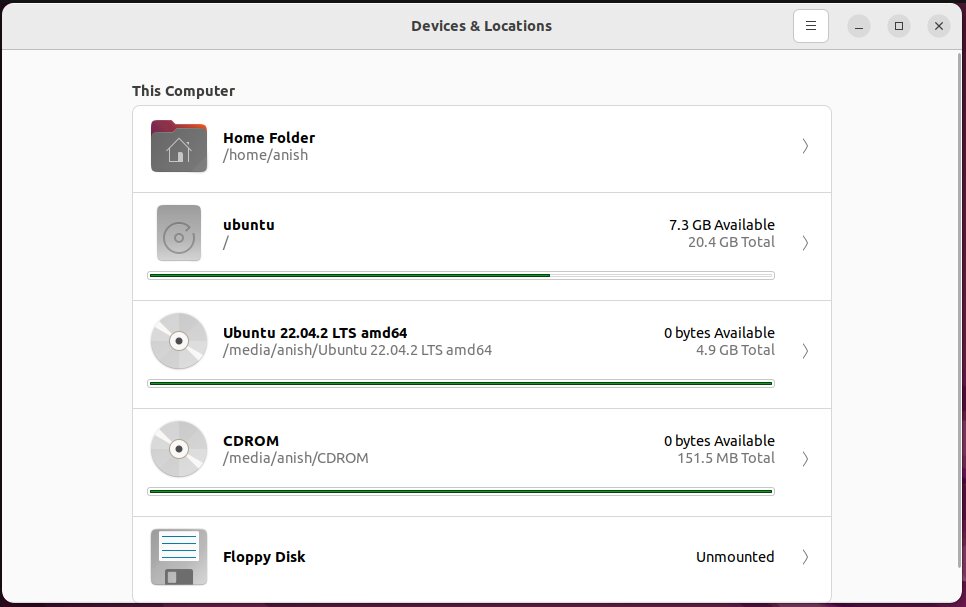
Task: Click the CDROM disc icon
Action: tap(179, 449)
